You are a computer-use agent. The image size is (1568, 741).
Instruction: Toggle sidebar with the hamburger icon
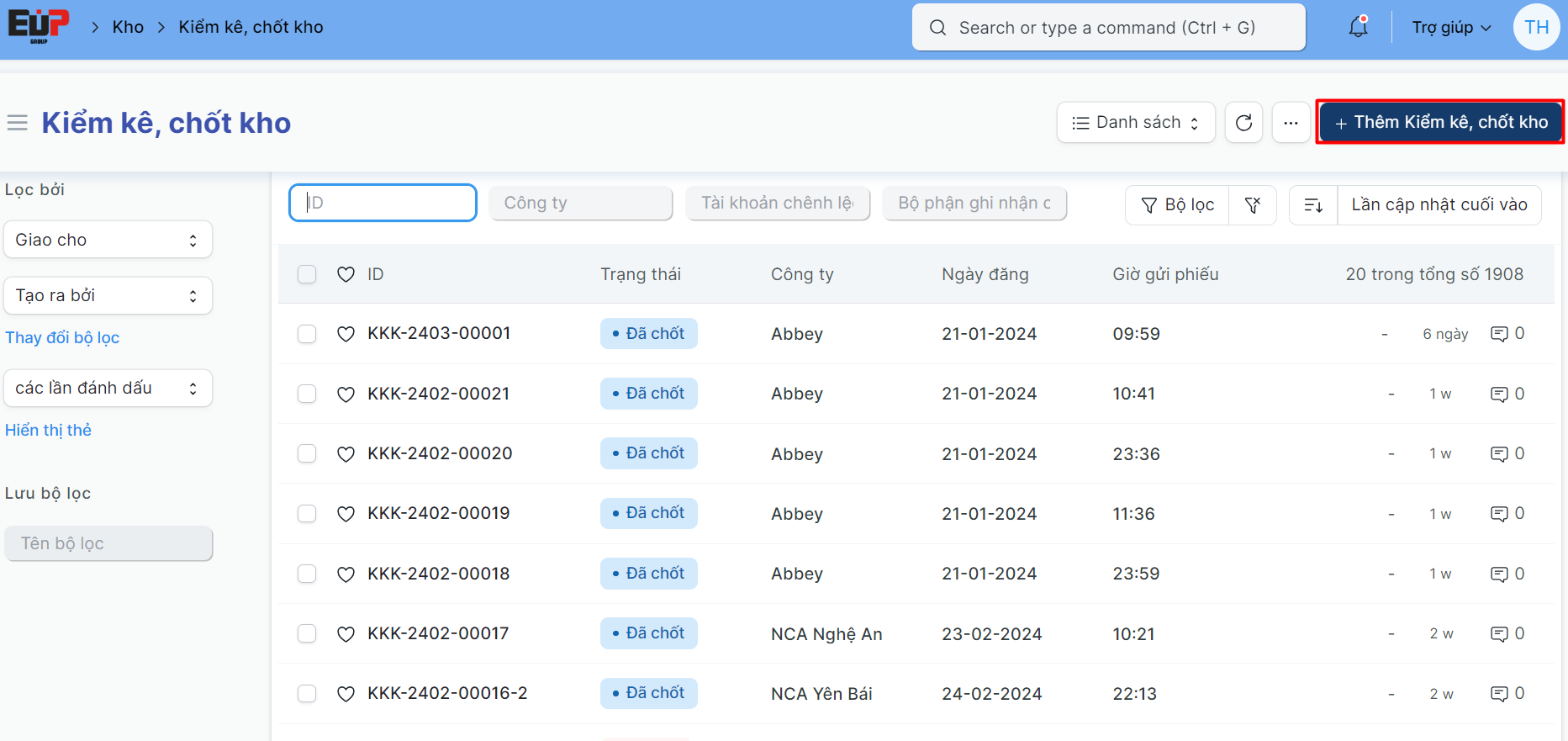(x=18, y=123)
